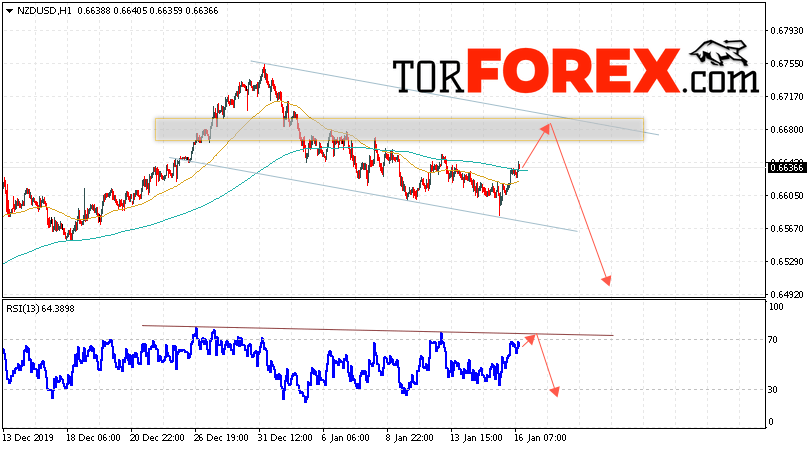811x449 pixels.
Task: Select the NZDUSD,H1 symbol label
Action: [x=44, y=11]
